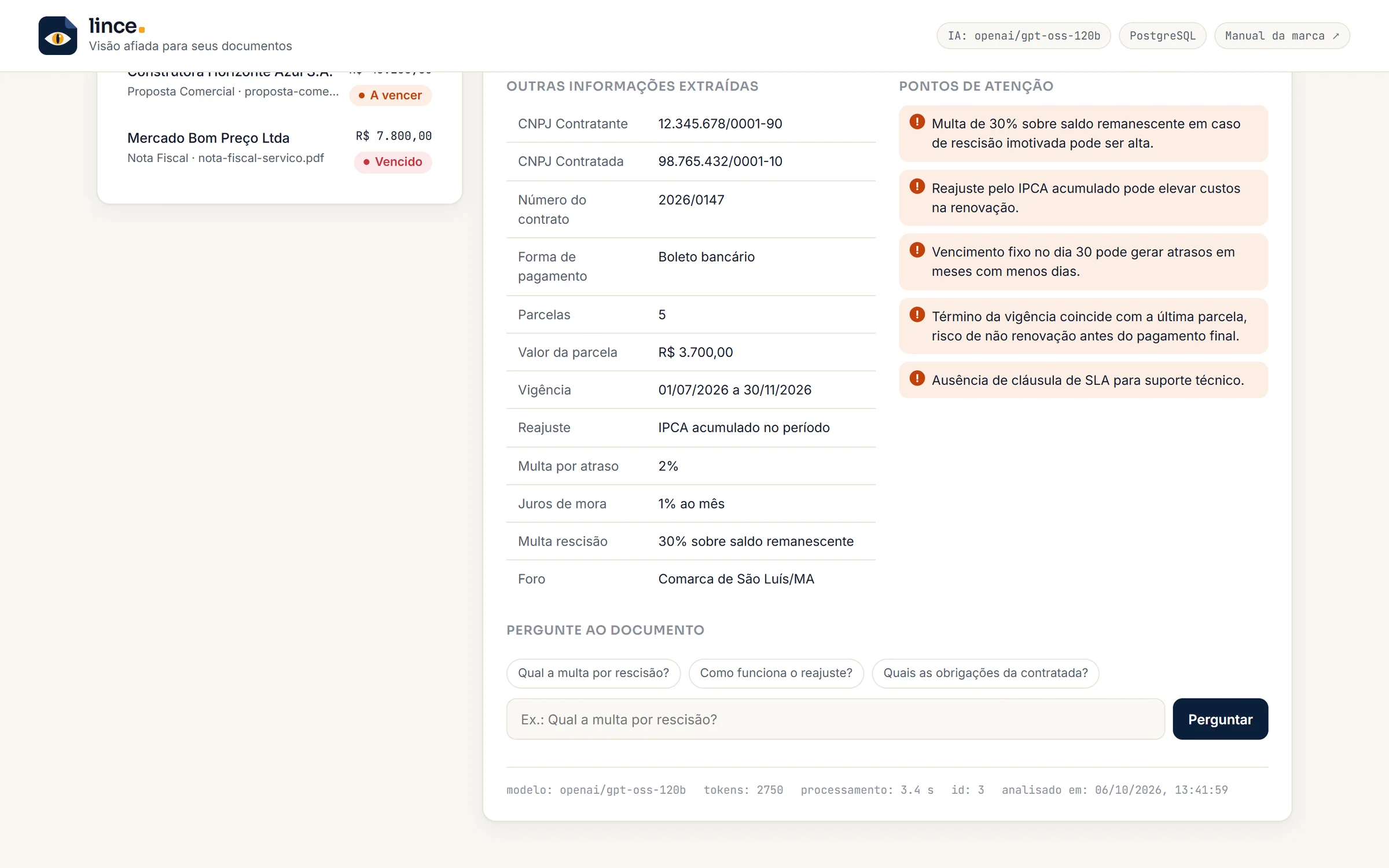Click the 'processamento: 3.4 s' footer entry
This screenshot has width=1389, height=868.
(866, 790)
